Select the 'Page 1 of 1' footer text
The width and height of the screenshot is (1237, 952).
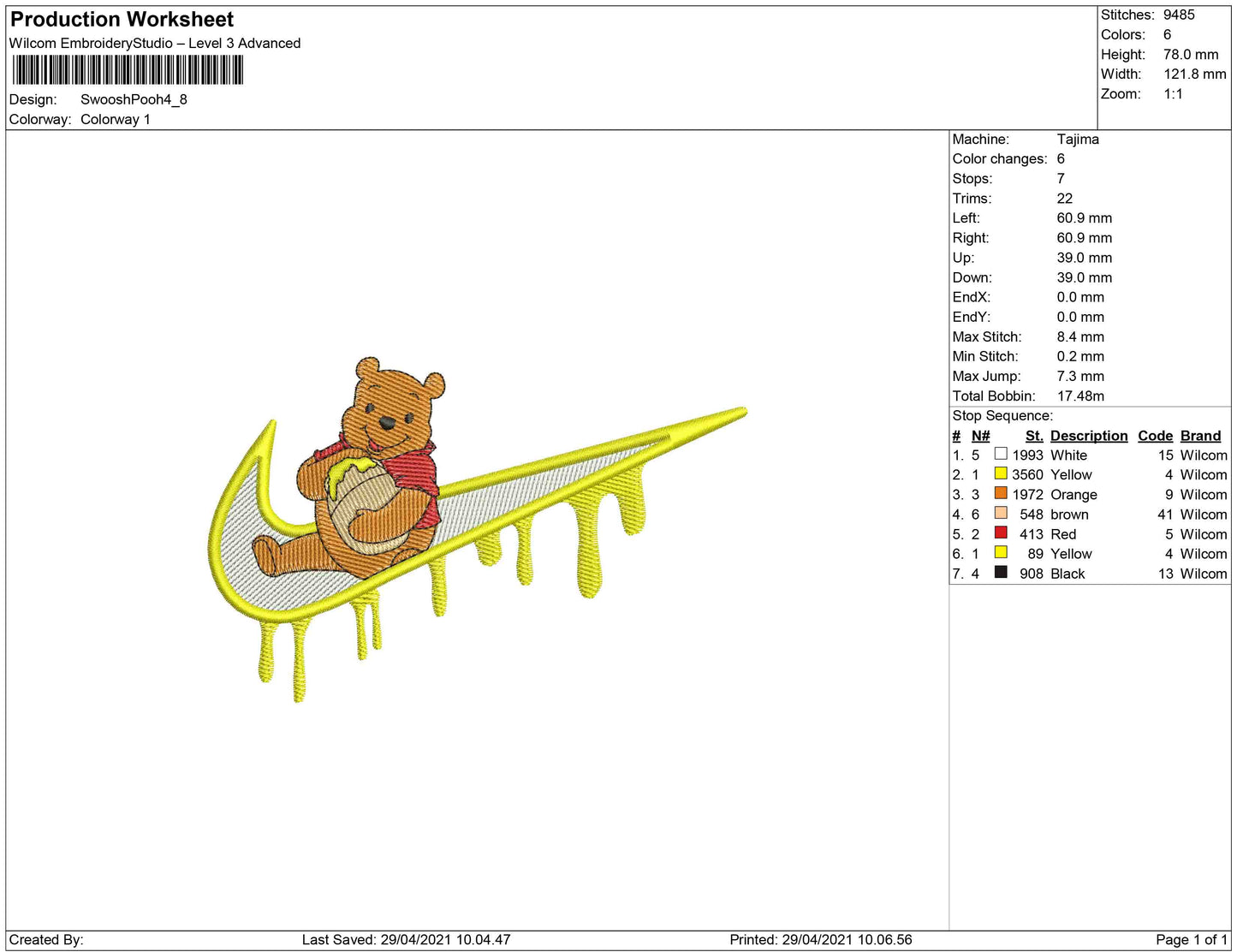pyautogui.click(x=1192, y=940)
